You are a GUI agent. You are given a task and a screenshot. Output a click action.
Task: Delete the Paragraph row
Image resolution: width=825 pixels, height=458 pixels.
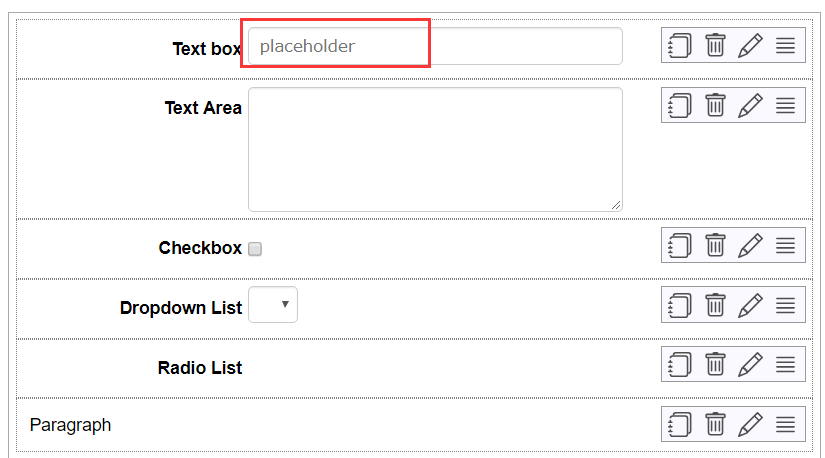coord(715,424)
